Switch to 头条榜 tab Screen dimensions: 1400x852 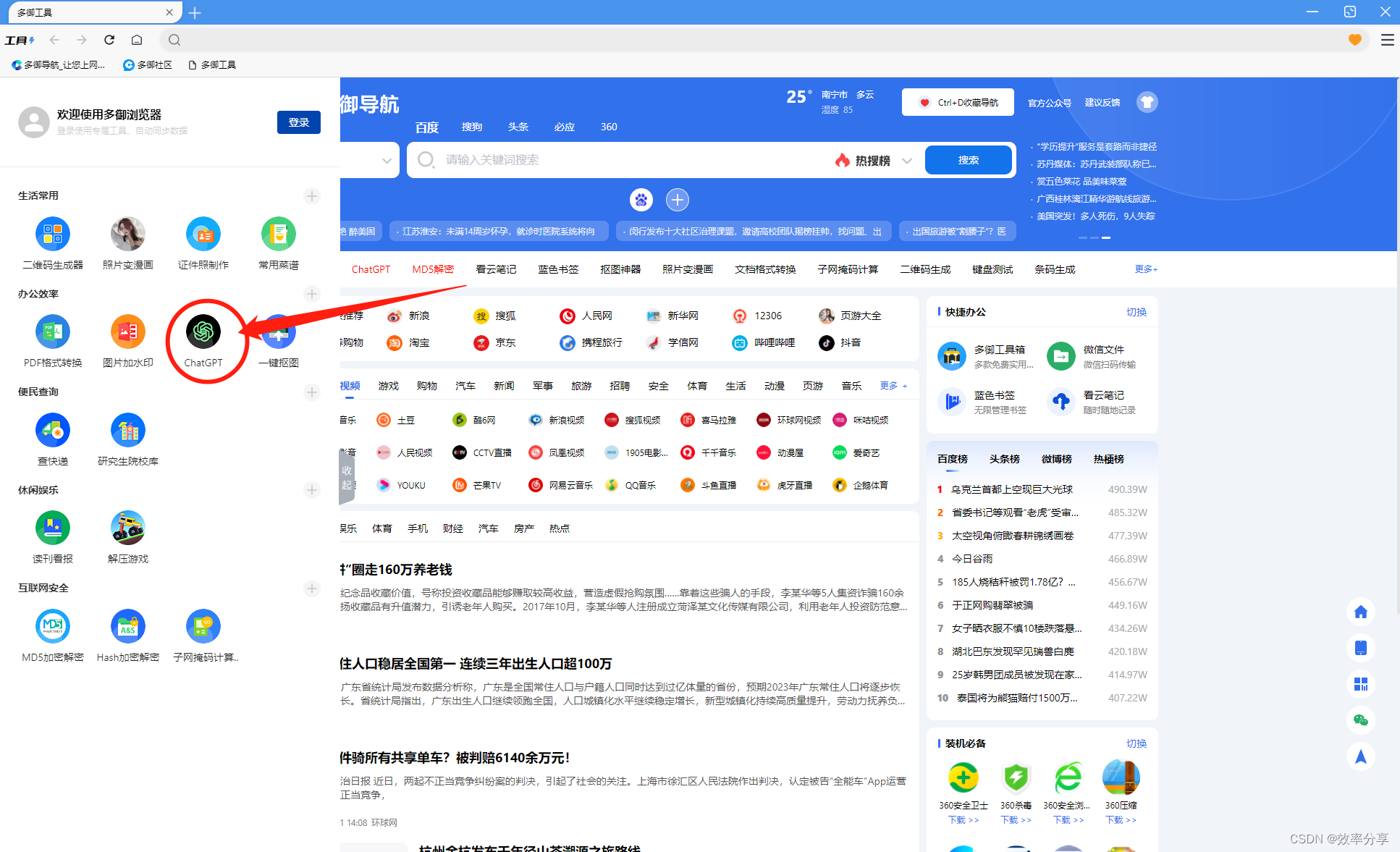click(x=1004, y=459)
